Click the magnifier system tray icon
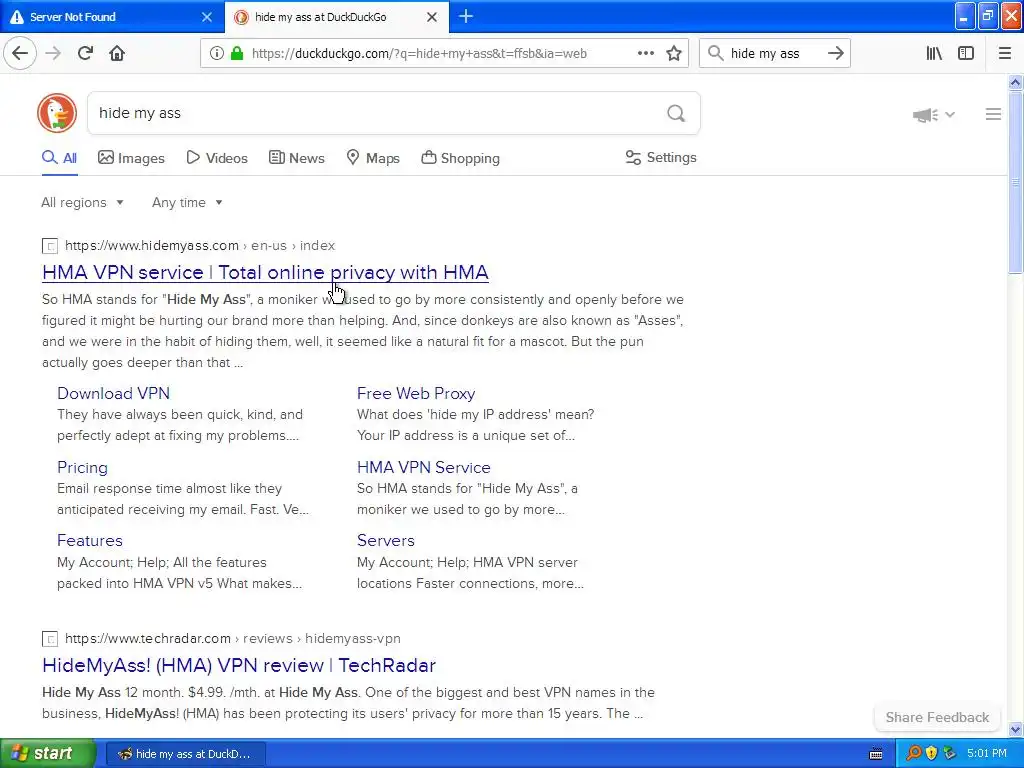The width and height of the screenshot is (1024, 768). 914,753
